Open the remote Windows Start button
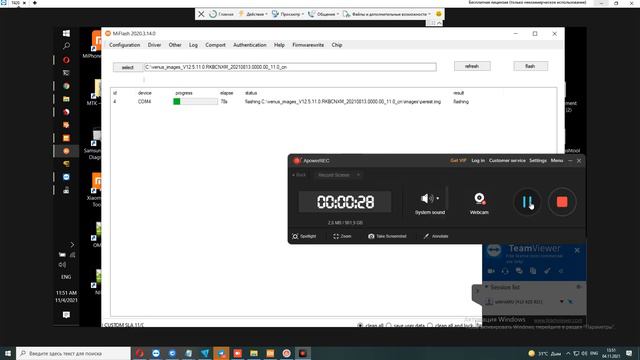 point(66,33)
